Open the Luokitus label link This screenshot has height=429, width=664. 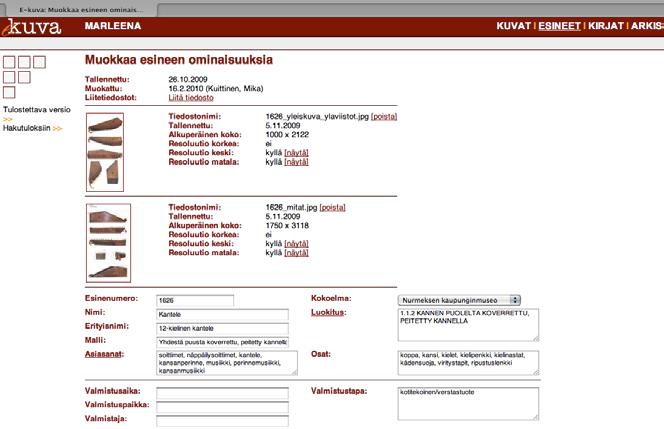point(327,313)
